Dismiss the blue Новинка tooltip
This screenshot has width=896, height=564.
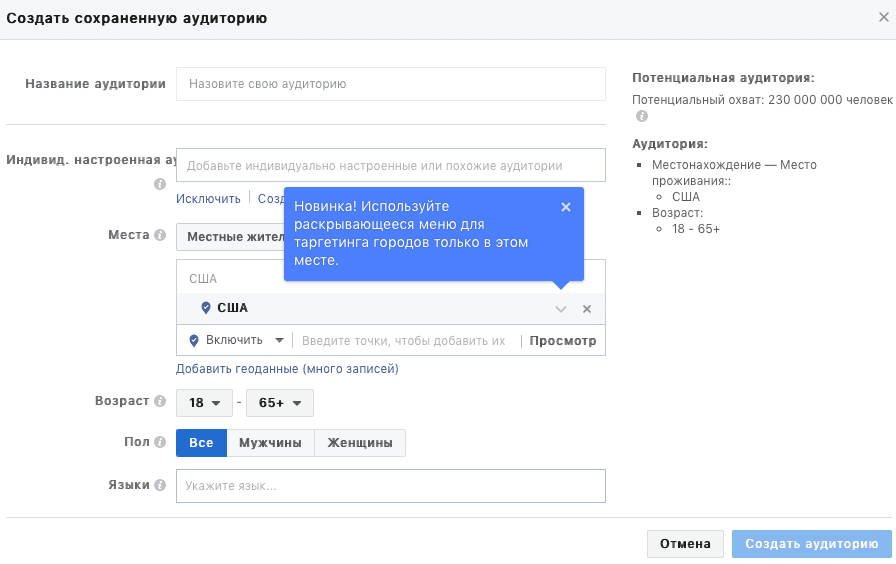click(x=566, y=207)
